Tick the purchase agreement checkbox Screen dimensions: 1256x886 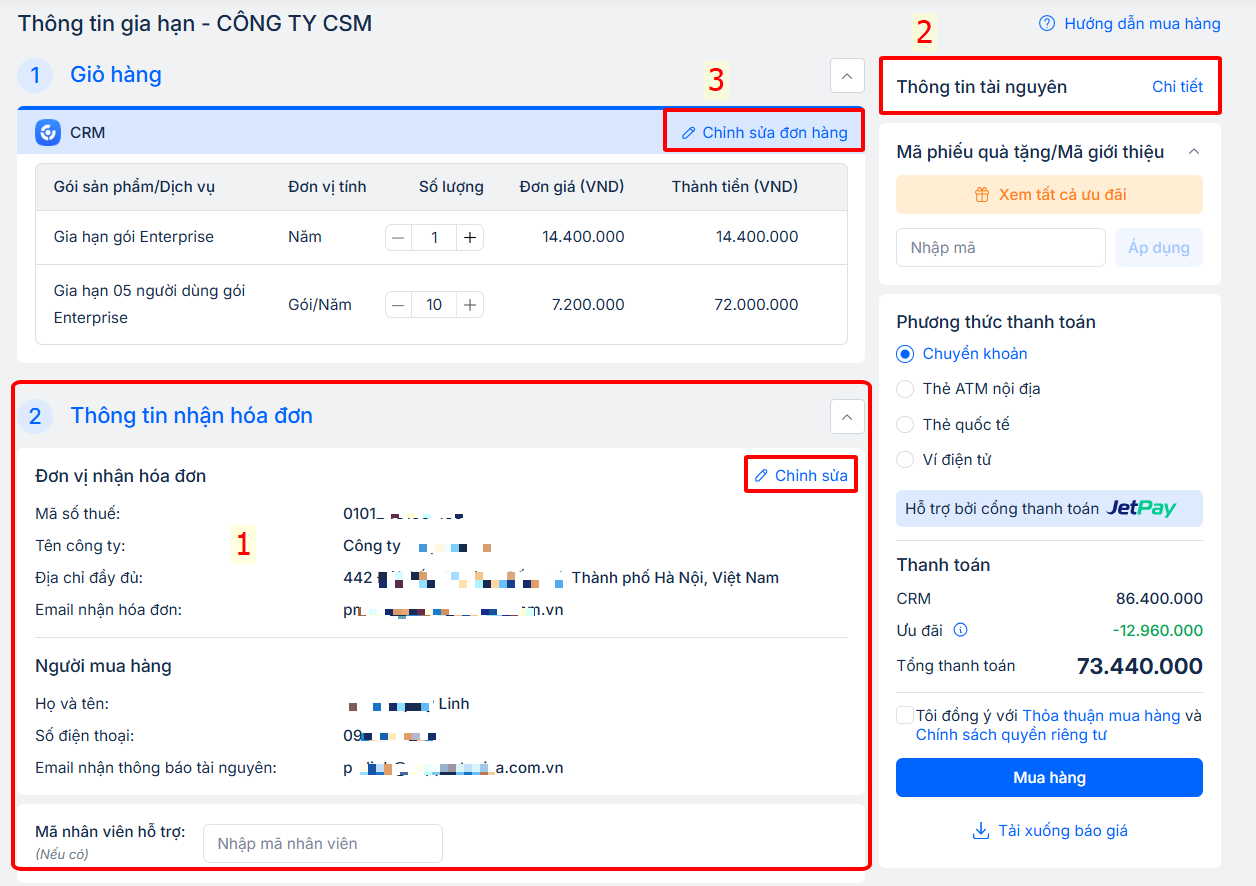click(x=905, y=715)
